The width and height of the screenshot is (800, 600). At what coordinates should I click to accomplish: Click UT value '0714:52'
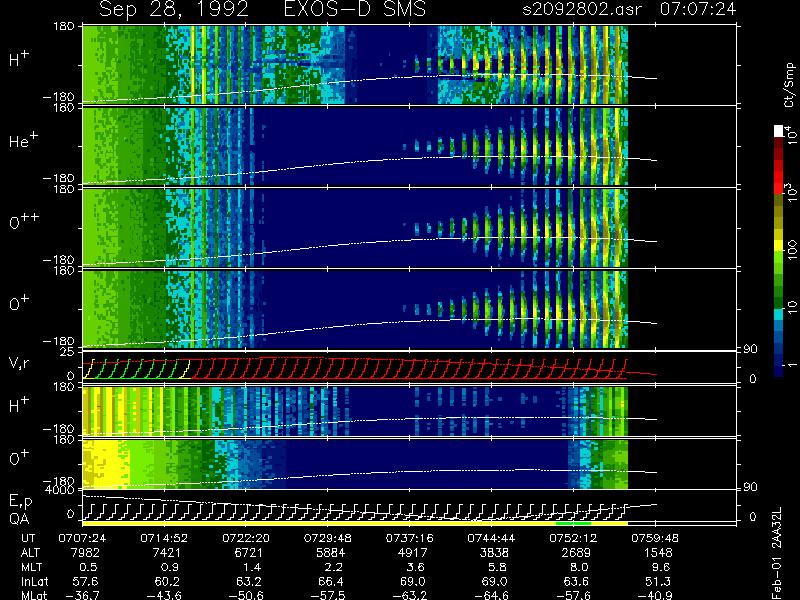[164, 538]
